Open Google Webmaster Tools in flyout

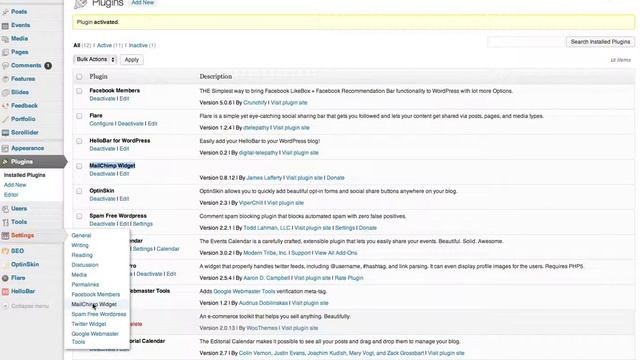coord(95,338)
